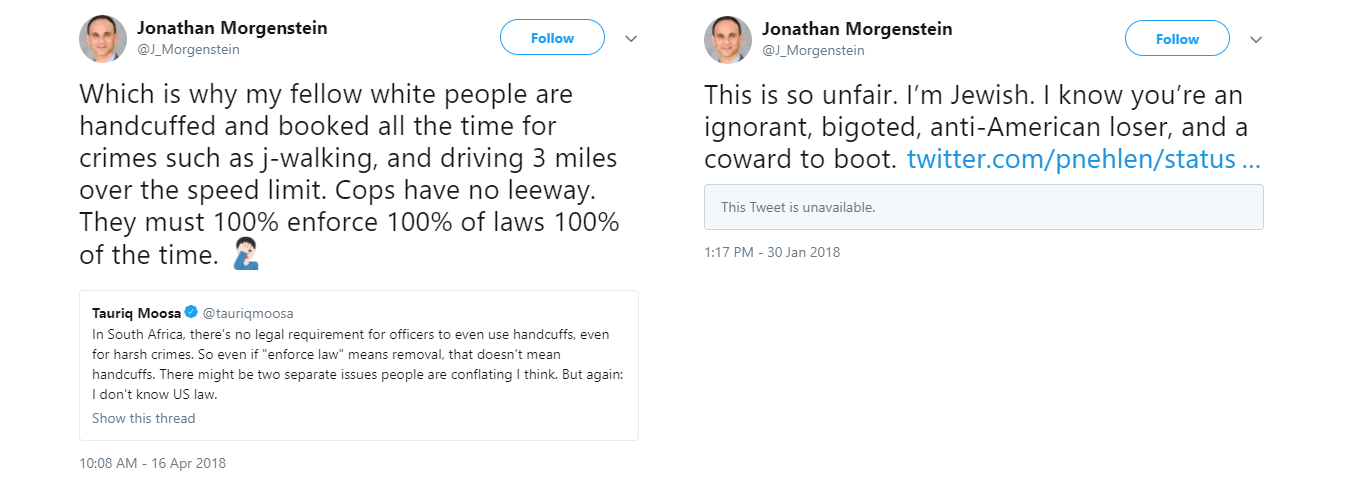This screenshot has width=1348, height=482.
Task: Click the "This Tweet is unavailable" box
Action: (x=983, y=208)
